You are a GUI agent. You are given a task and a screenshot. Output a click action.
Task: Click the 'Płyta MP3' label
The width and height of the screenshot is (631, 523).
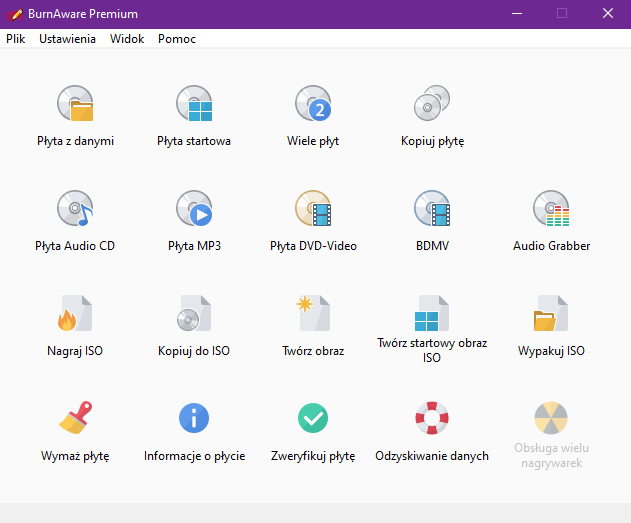(194, 246)
